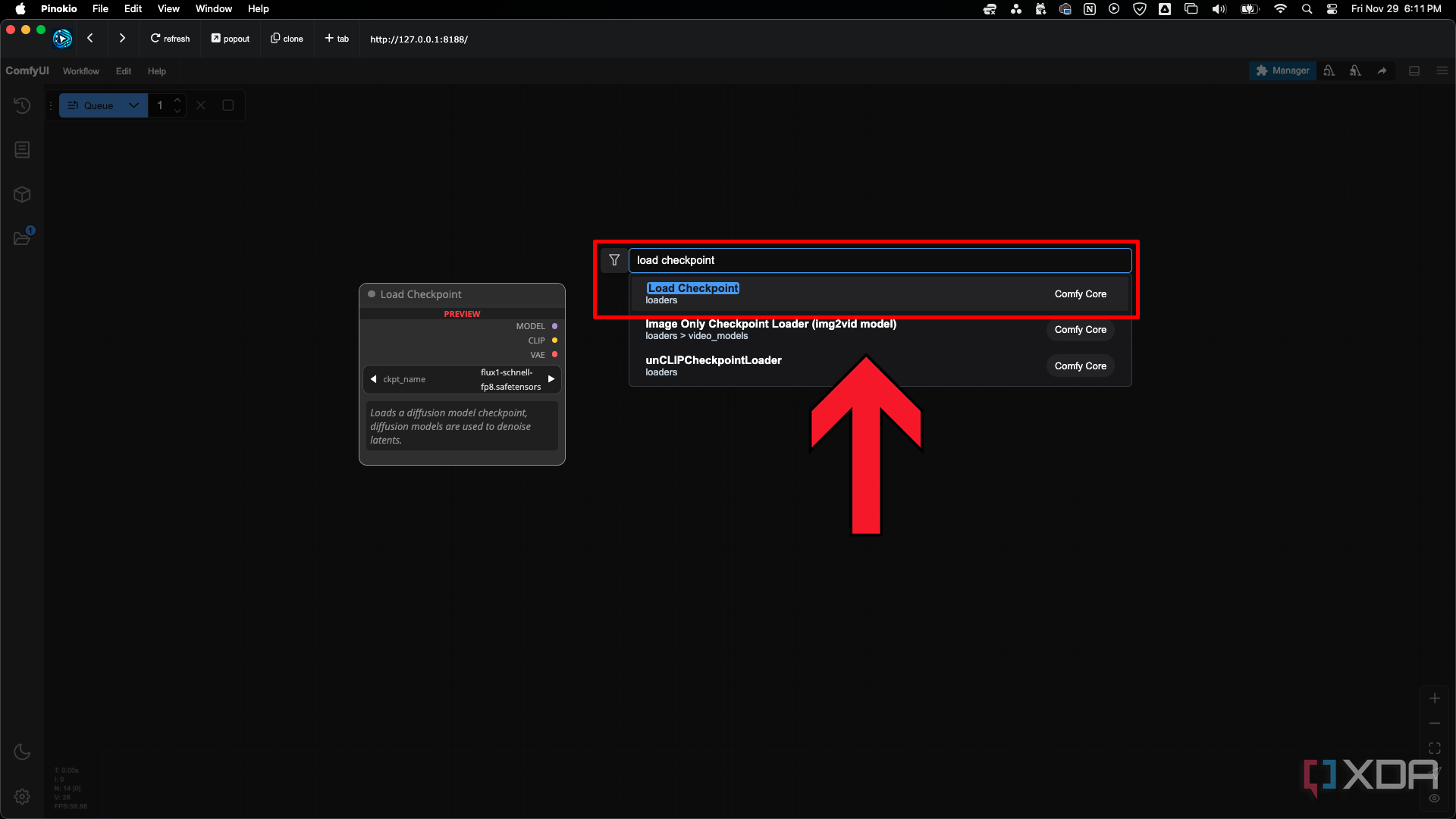
Task: Select next ckpt_name with right arrow
Action: [551, 379]
